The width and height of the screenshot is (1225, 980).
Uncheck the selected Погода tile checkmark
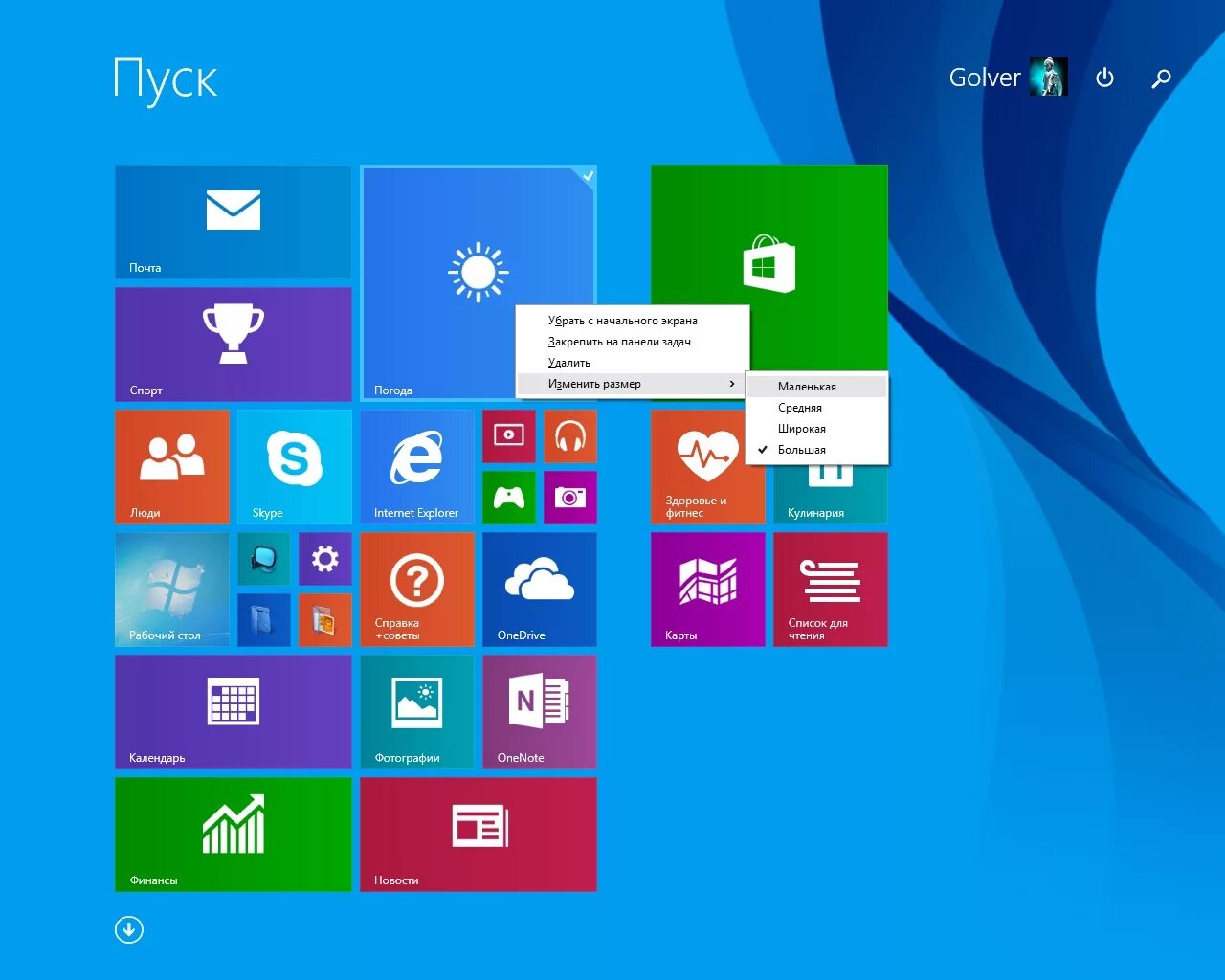588,175
